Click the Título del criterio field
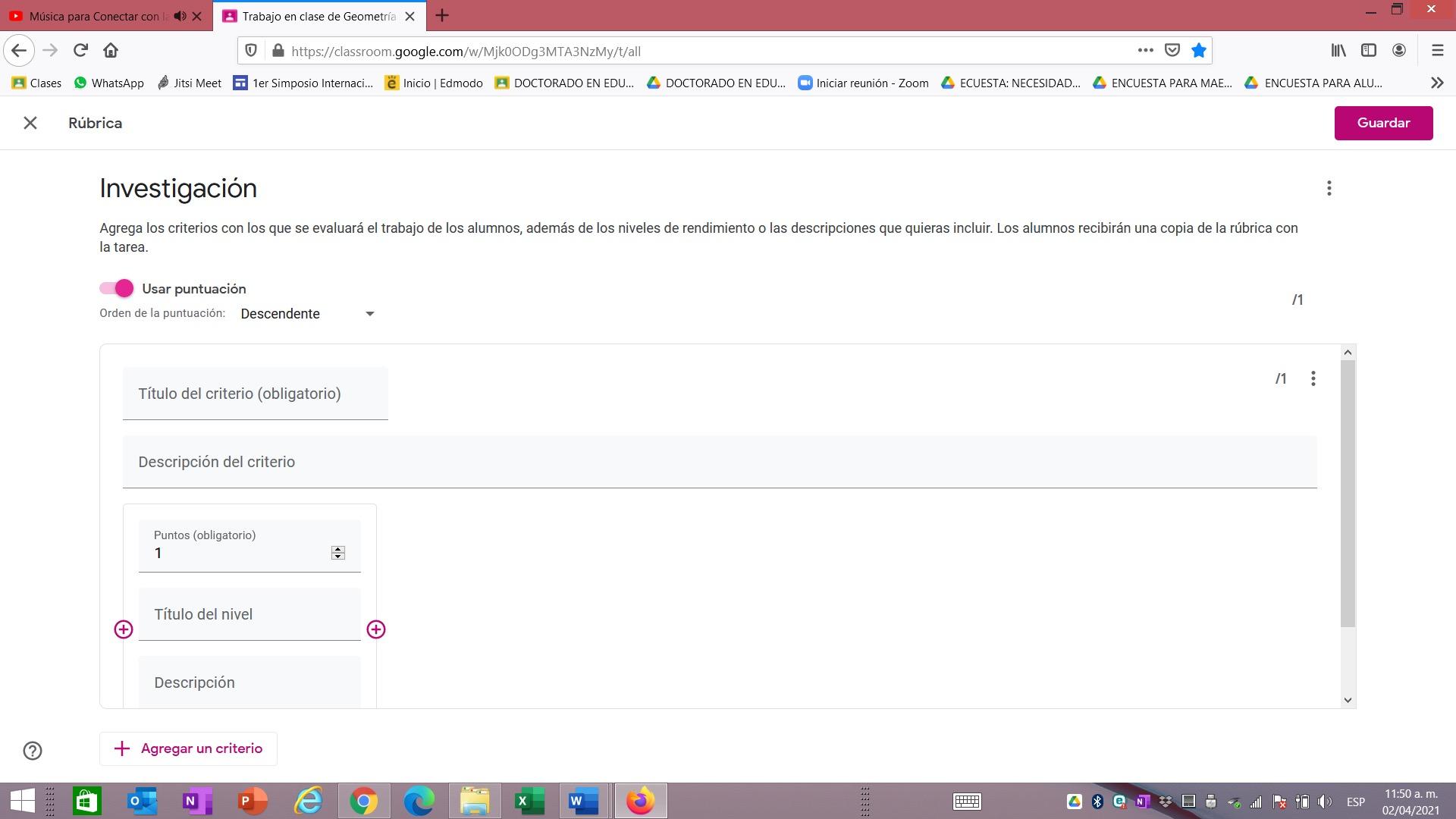Screen dimensions: 1456x819 click(255, 394)
